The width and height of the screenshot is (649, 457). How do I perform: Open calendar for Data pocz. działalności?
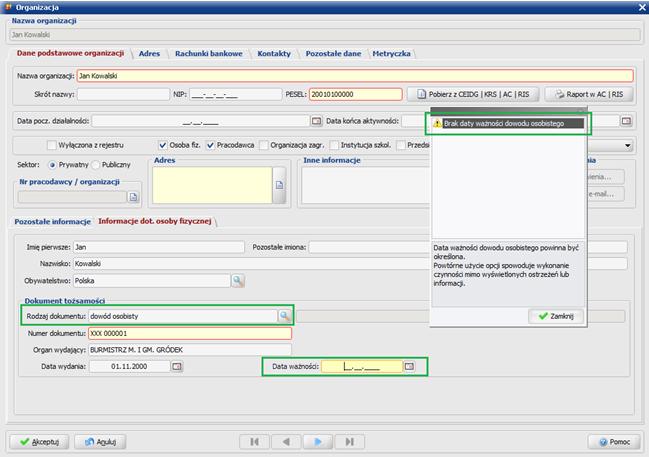(316, 121)
